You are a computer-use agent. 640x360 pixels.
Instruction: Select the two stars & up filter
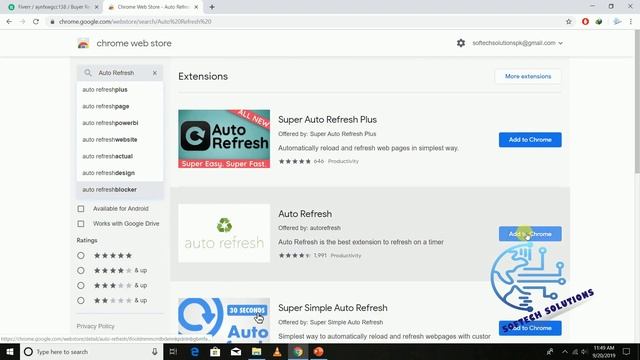click(81, 300)
